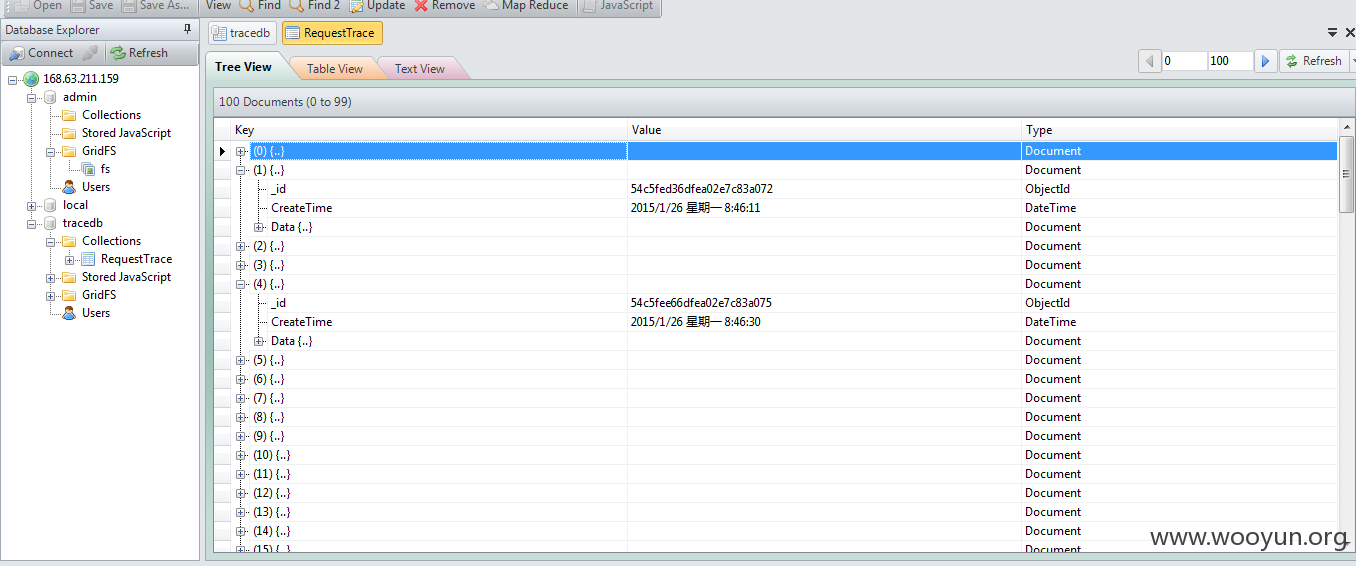1356x566 pixels.
Task: Click the View toolbar menu
Action: click(x=218, y=5)
